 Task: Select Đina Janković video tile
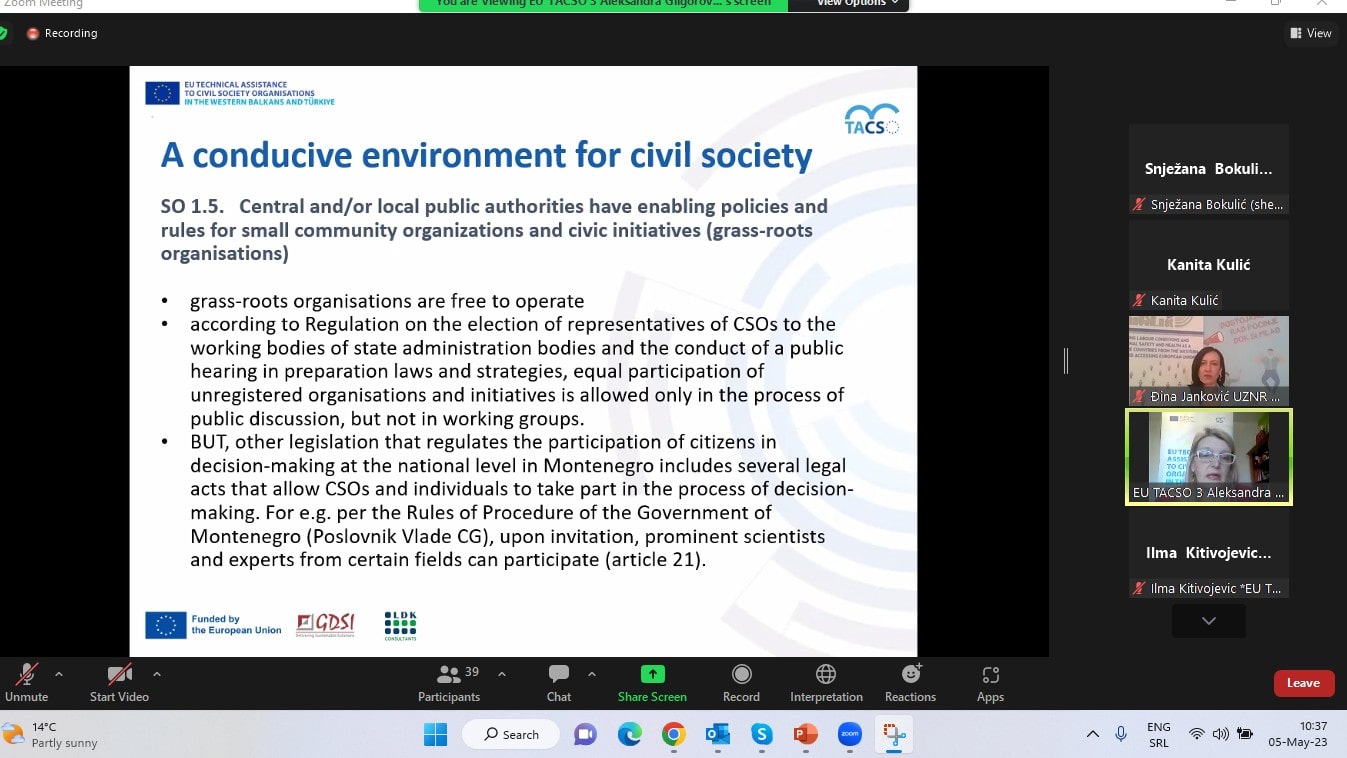[1209, 361]
